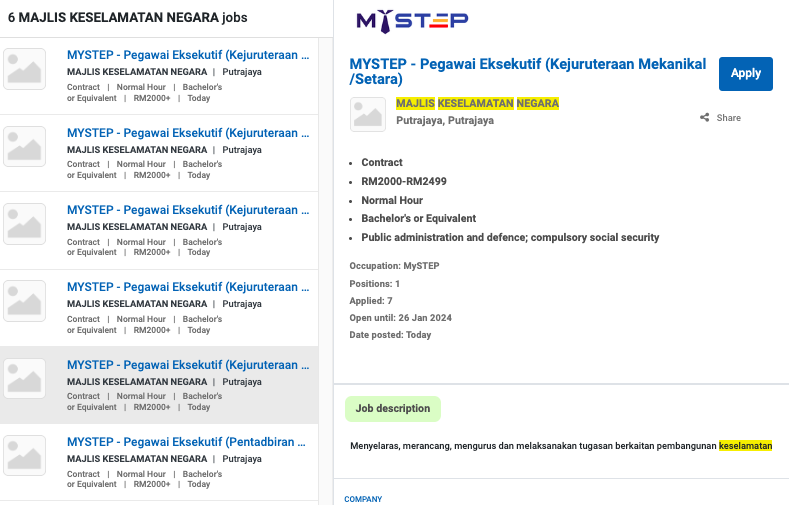Click the blue Apply button
Screen dimensions: 789x505
[x=745, y=73]
